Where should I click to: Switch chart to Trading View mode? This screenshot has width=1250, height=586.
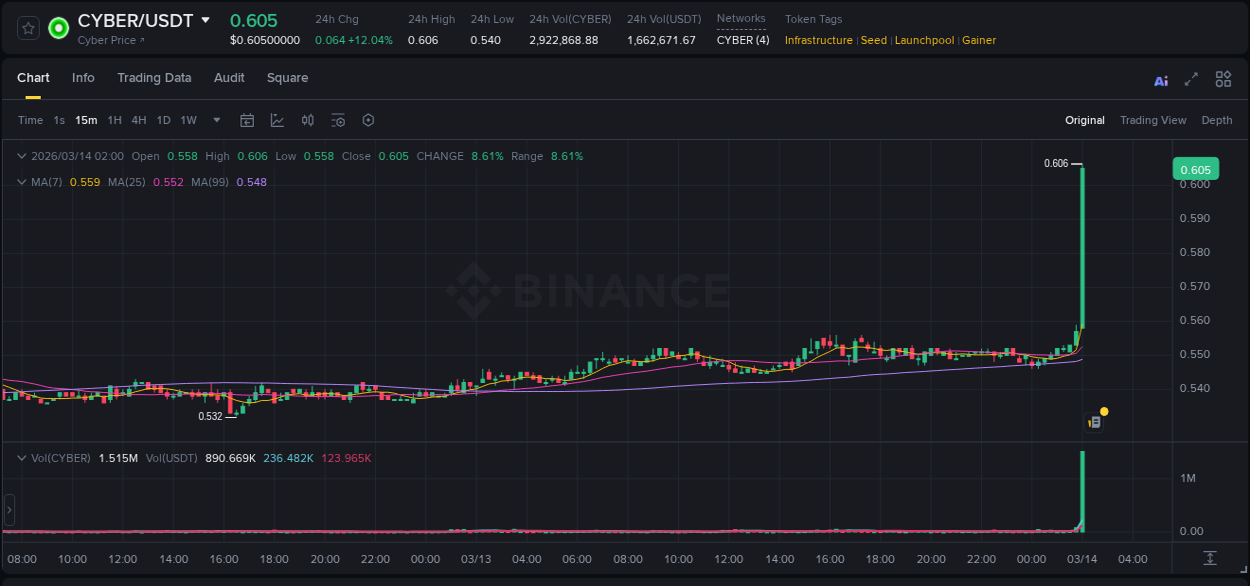click(1153, 120)
